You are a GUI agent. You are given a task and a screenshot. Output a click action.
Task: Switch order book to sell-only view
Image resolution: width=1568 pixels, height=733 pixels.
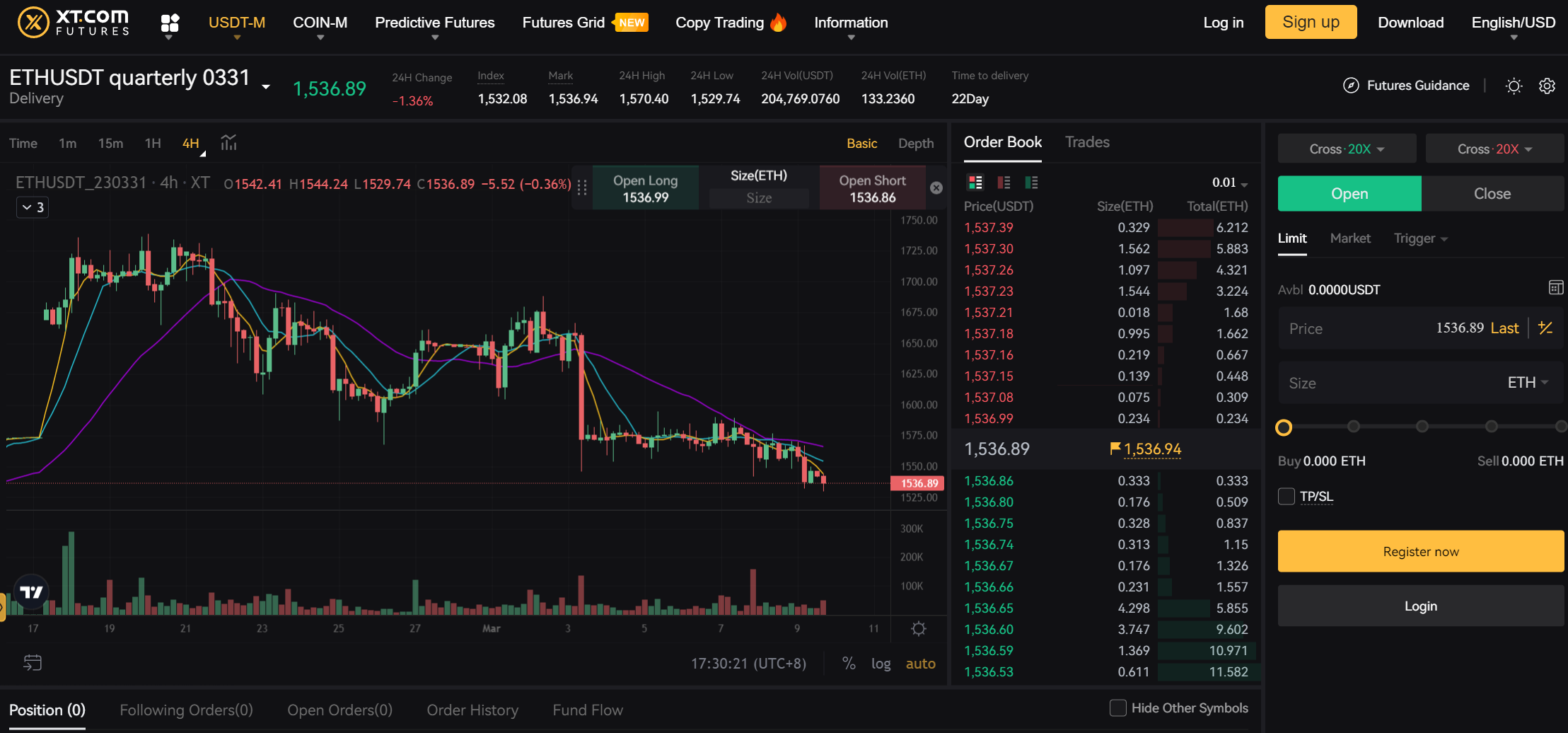[1004, 182]
